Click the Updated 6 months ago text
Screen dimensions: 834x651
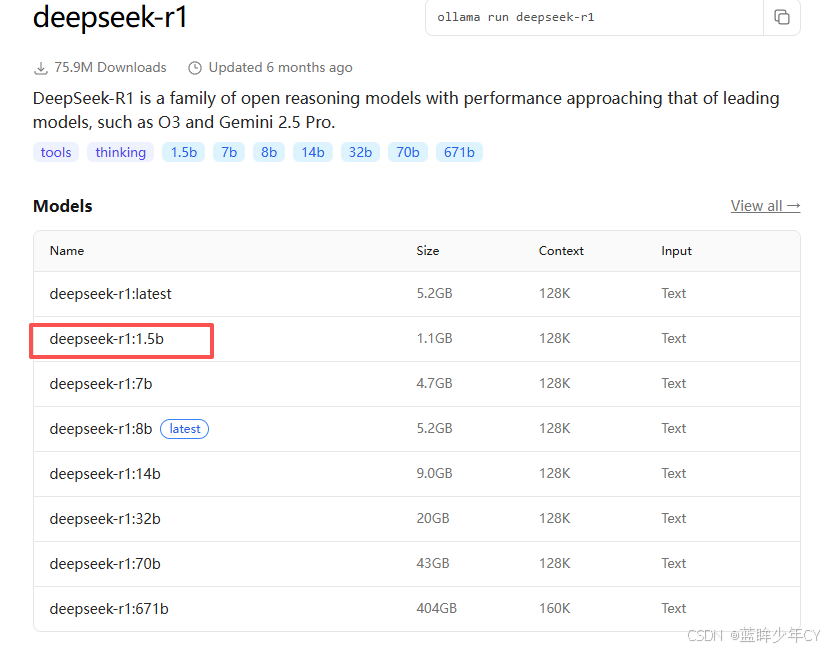tap(280, 68)
